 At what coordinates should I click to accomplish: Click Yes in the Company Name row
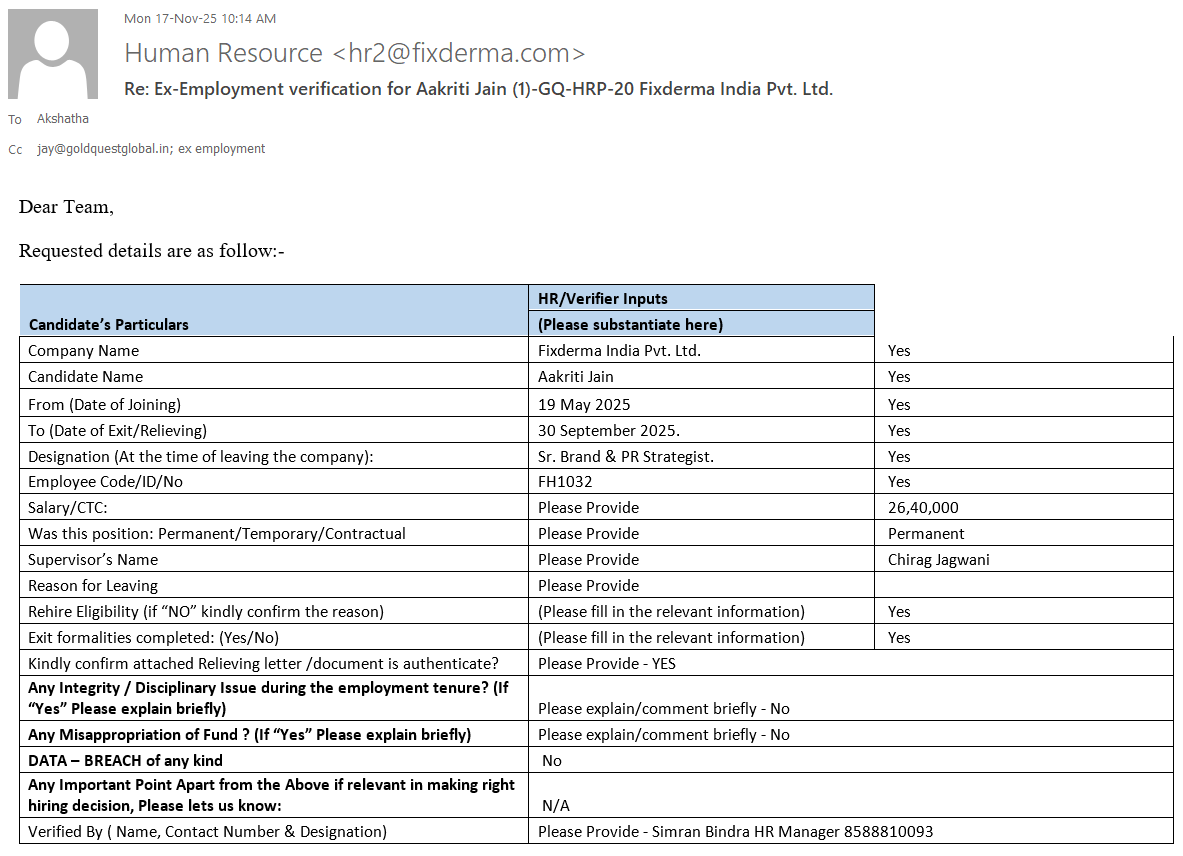899,351
